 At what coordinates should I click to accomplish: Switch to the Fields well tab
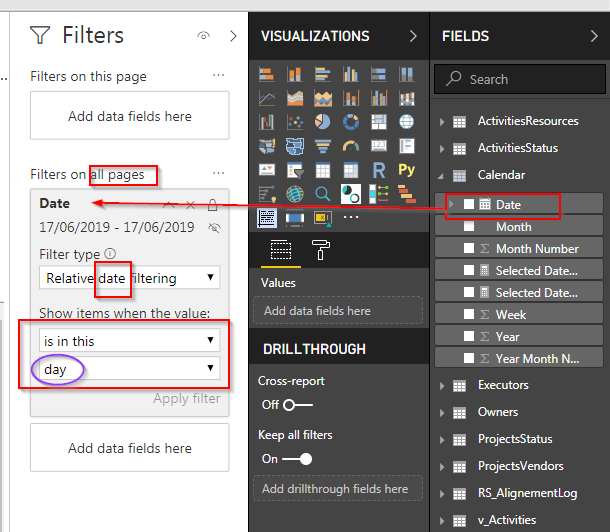point(281,250)
